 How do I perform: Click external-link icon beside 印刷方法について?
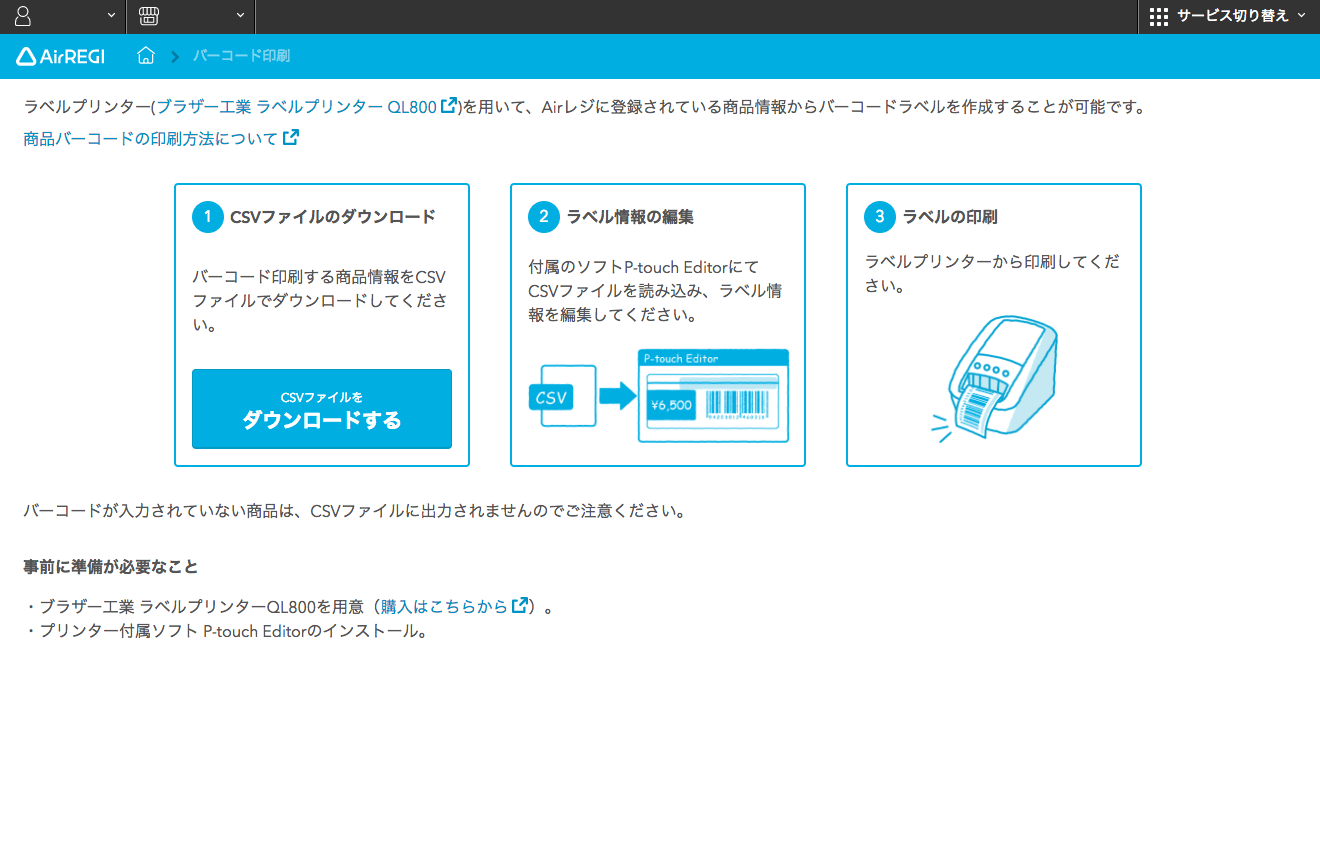point(291,138)
